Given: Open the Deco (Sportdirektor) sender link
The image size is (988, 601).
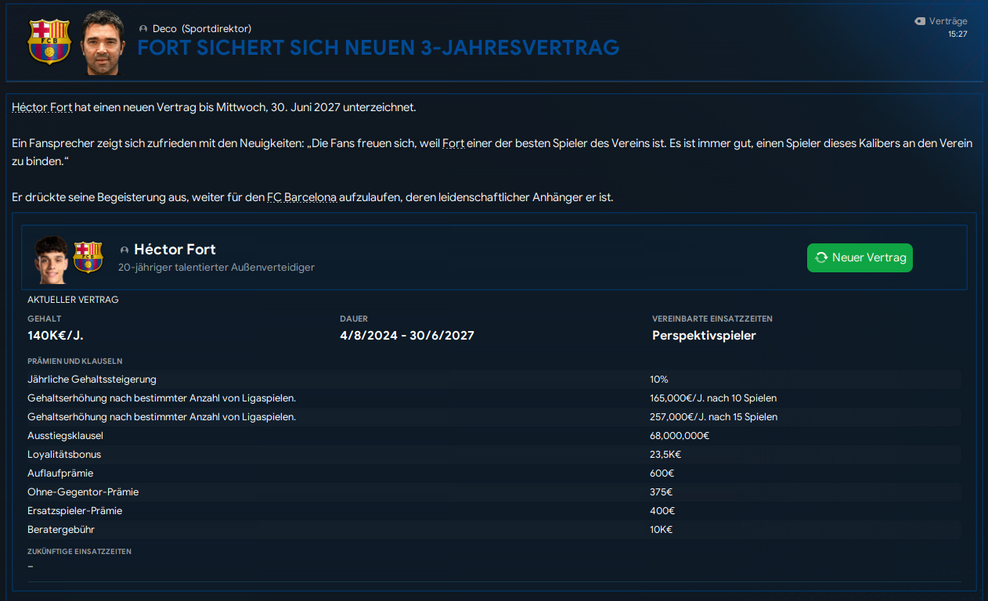Looking at the screenshot, I should 201,29.
